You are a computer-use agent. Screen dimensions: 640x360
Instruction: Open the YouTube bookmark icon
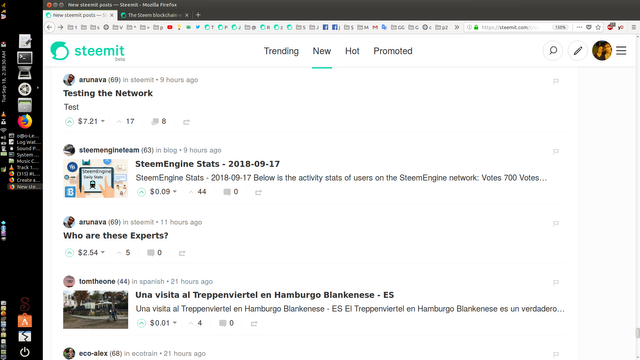(170, 27)
